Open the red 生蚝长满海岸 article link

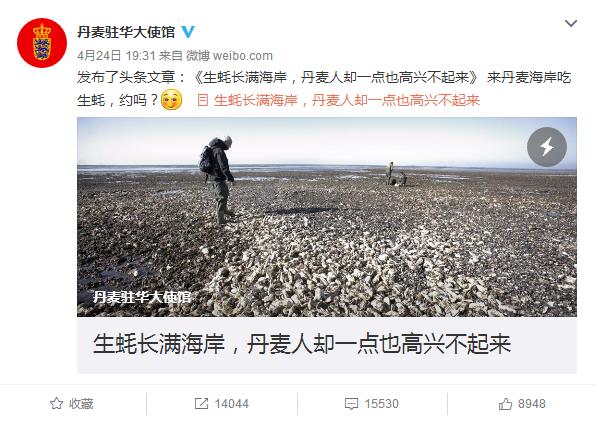347,100
